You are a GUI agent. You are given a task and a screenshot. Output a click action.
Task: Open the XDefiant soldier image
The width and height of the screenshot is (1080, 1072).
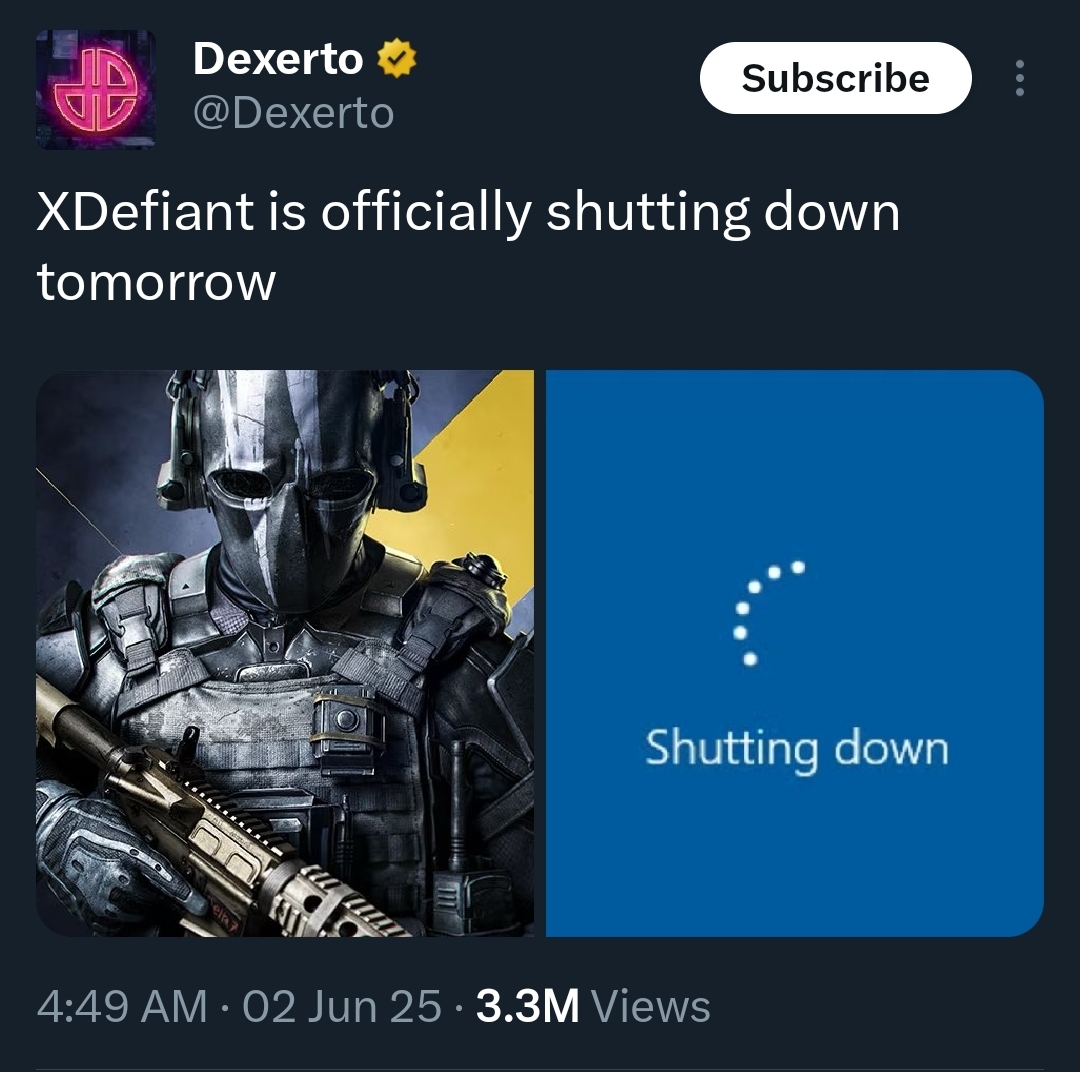coord(284,653)
